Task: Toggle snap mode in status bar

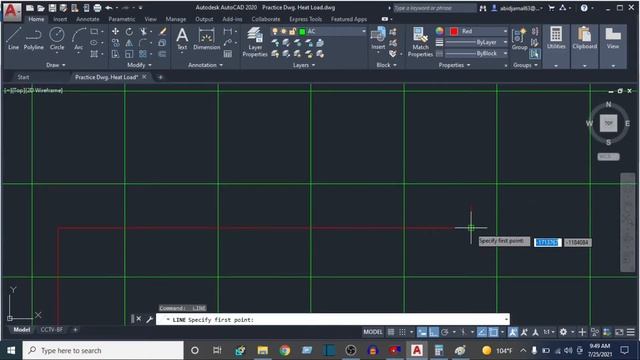Action: [x=402, y=332]
